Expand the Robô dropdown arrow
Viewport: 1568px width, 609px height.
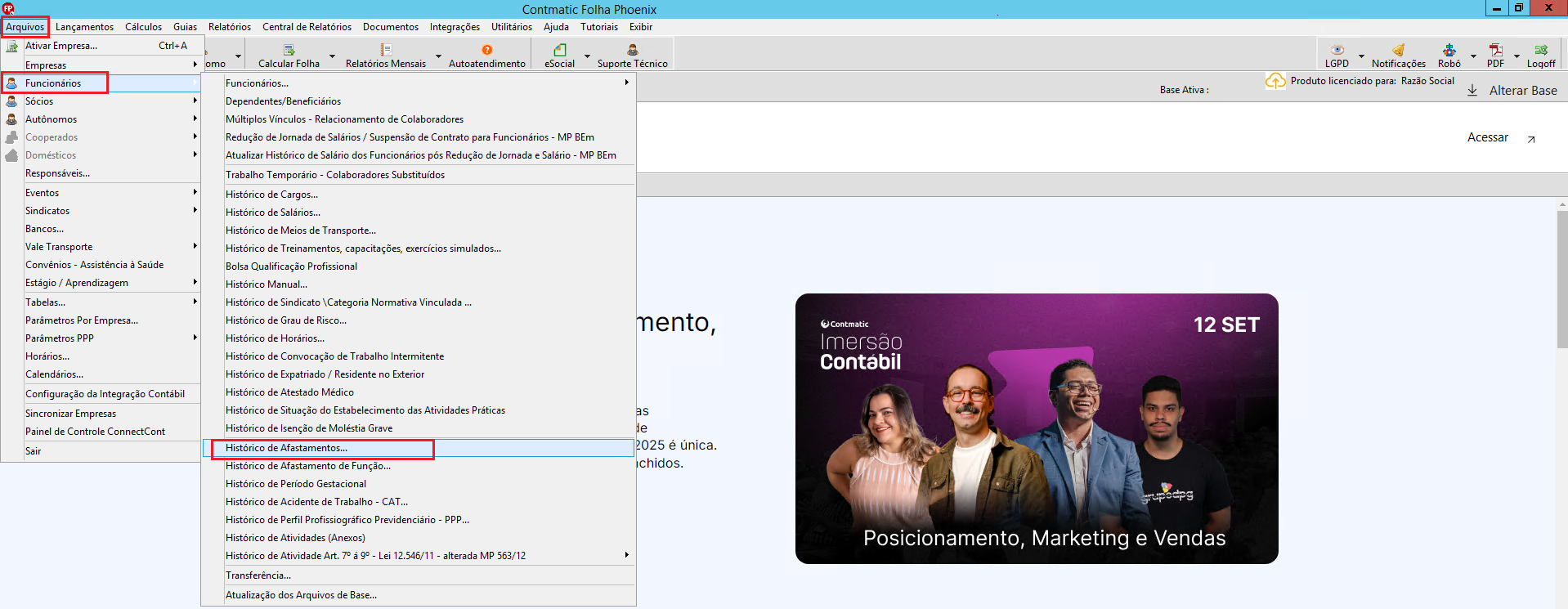click(1473, 56)
